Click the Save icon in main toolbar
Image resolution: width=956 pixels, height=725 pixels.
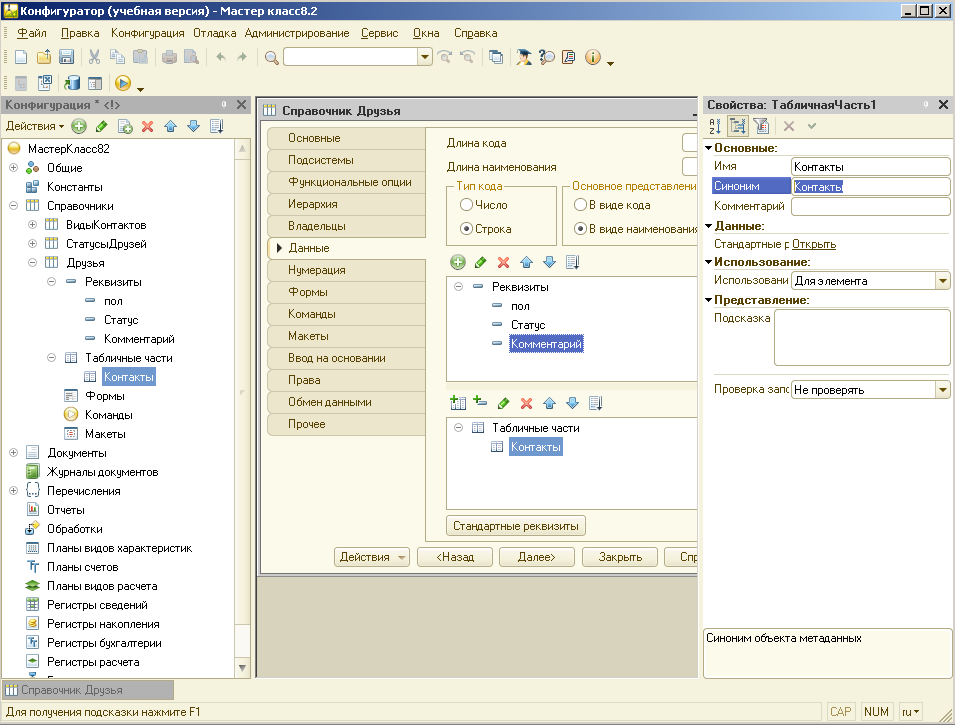[67, 57]
